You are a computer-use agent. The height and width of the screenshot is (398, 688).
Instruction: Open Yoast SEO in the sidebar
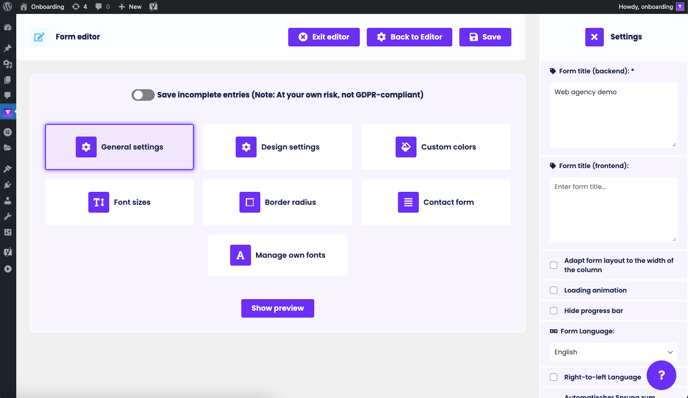[x=7, y=252]
